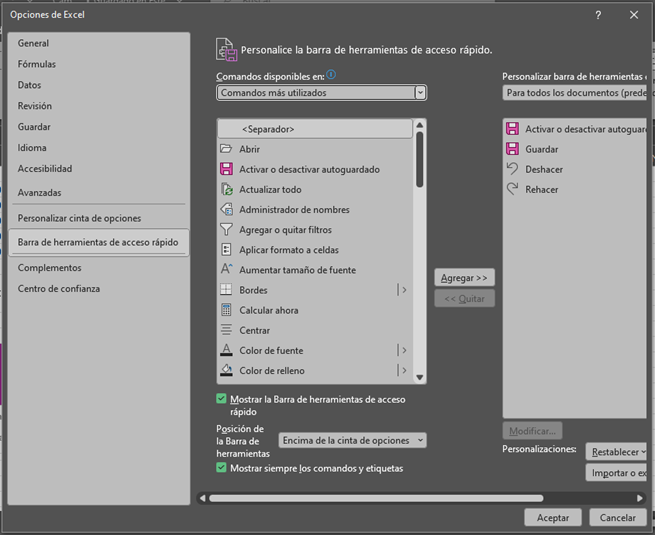Open the Complementos category
Image resolution: width=655 pixels, height=535 pixels.
pos(99,268)
